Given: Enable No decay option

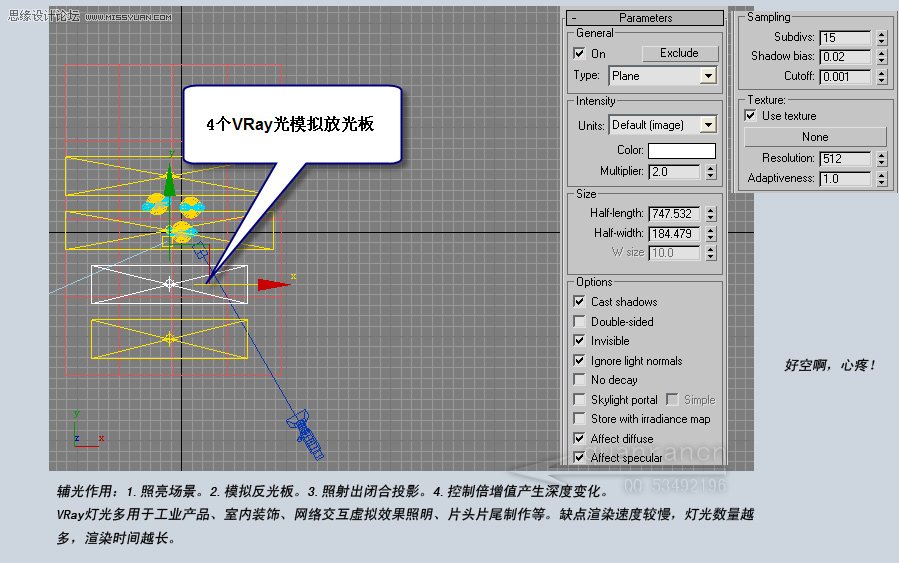Looking at the screenshot, I should pyautogui.click(x=580, y=380).
